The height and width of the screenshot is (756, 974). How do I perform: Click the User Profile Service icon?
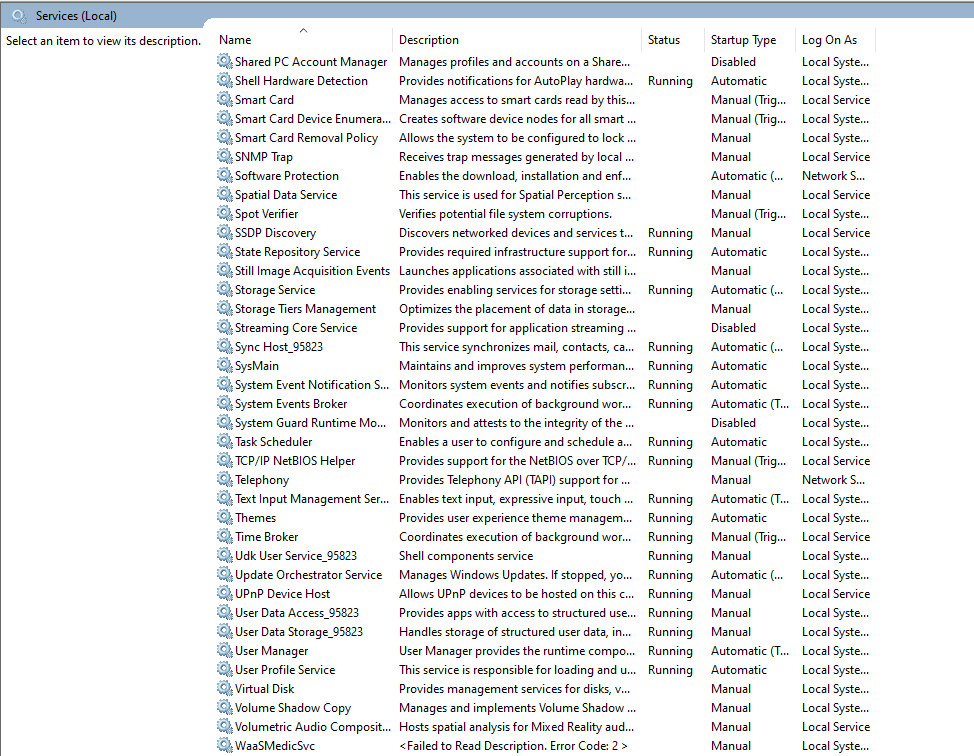[224, 669]
